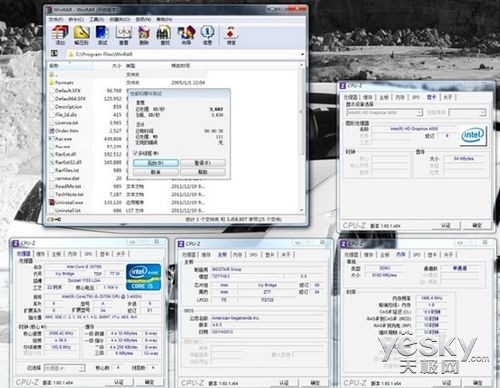Click the WinRAR title bar application icon
Viewport: 500px width, 388px height.
pos(49,10)
